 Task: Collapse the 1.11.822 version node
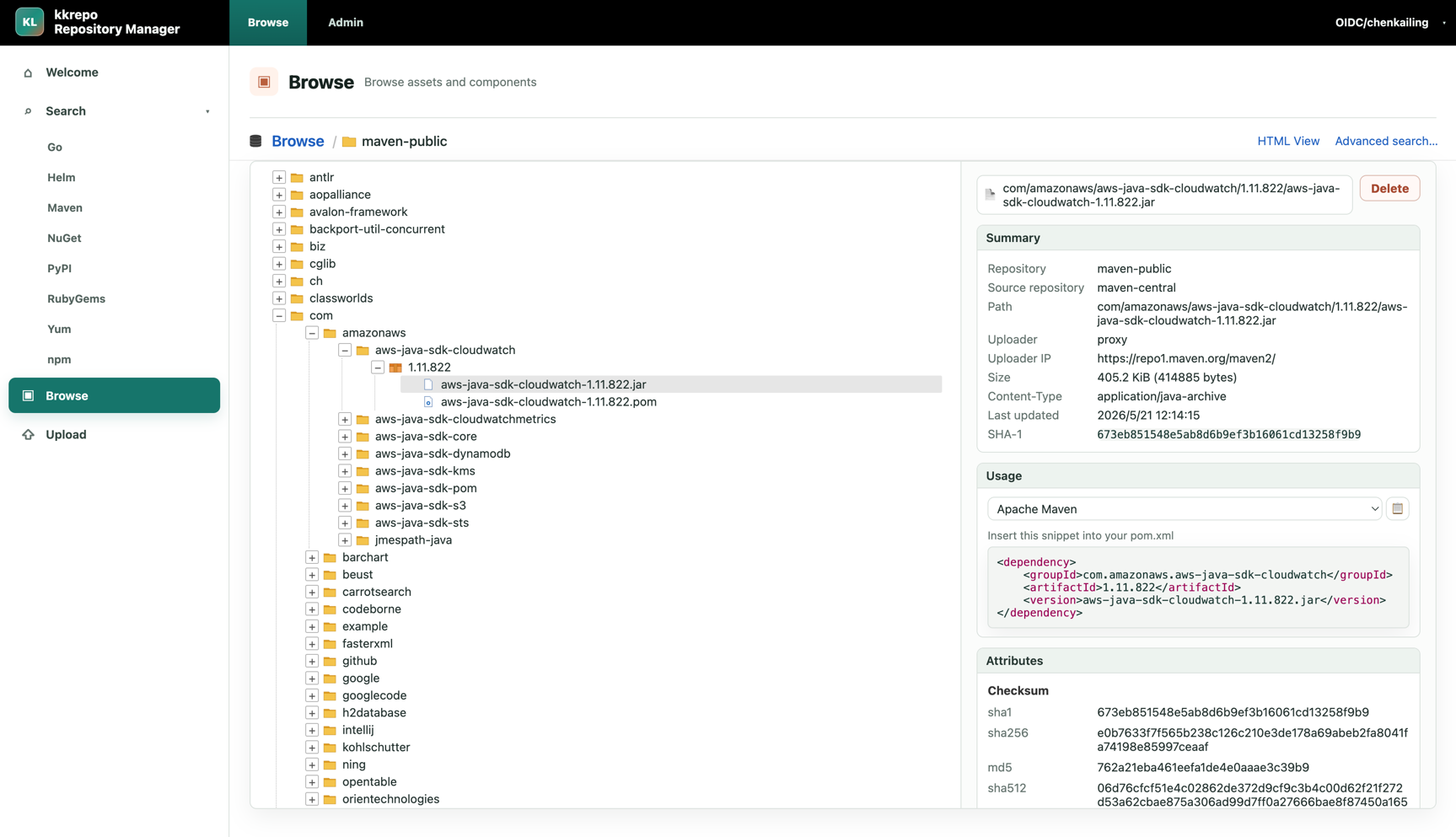tap(378, 368)
